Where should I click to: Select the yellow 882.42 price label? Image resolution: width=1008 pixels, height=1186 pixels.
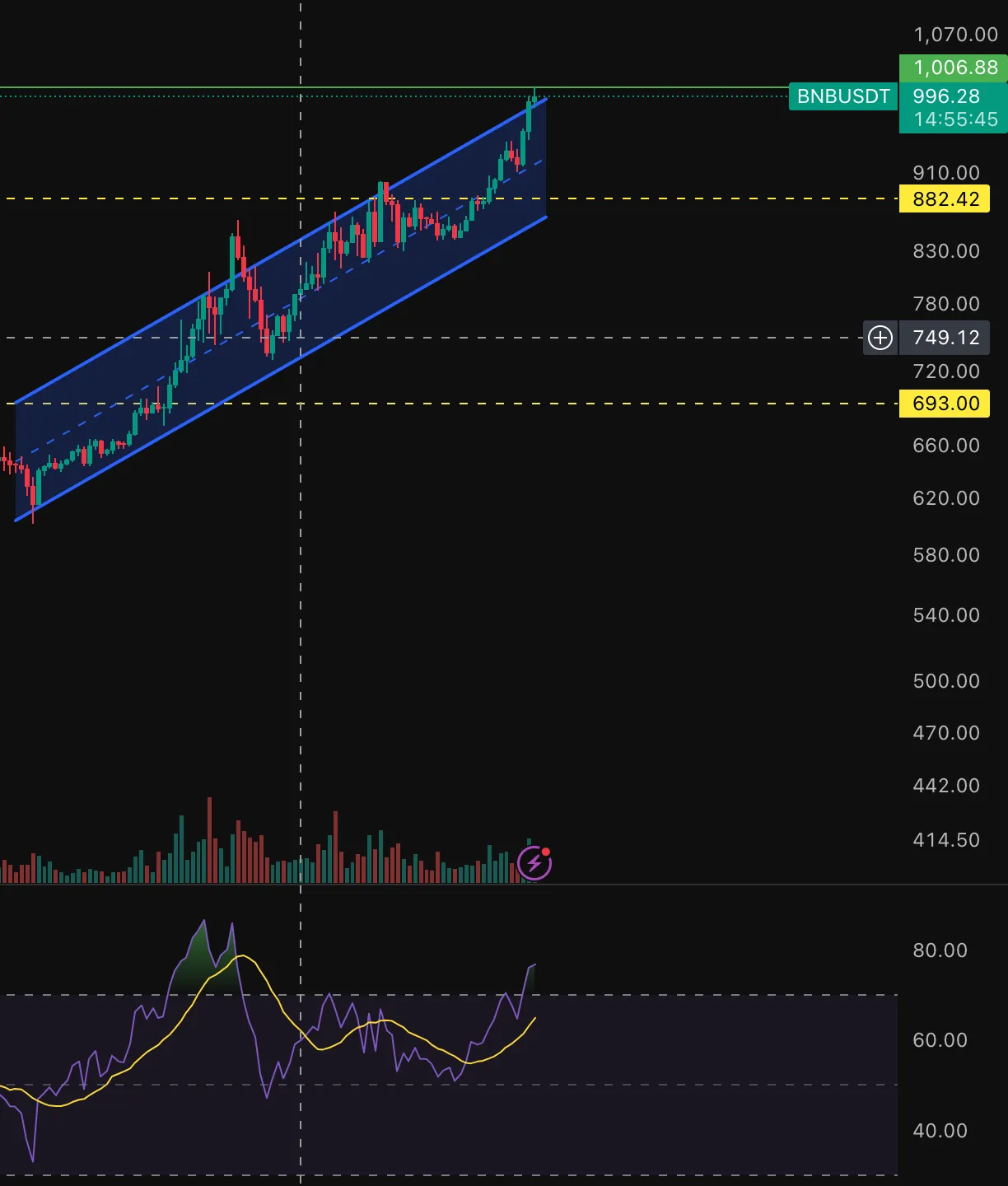[945, 199]
